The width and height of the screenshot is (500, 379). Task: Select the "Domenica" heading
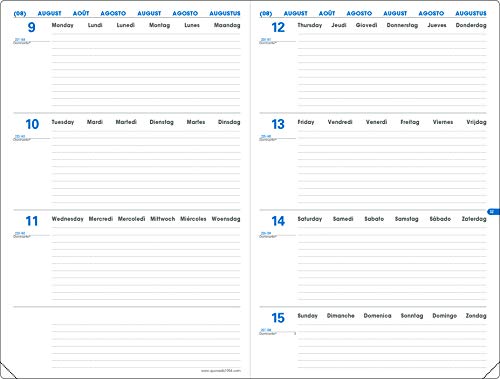(x=377, y=316)
